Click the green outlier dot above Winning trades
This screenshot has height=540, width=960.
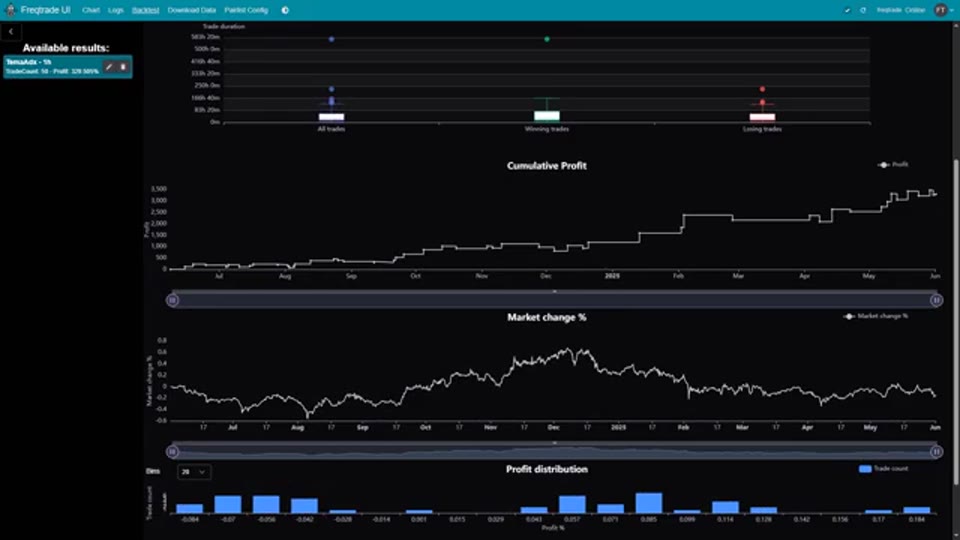tap(547, 39)
